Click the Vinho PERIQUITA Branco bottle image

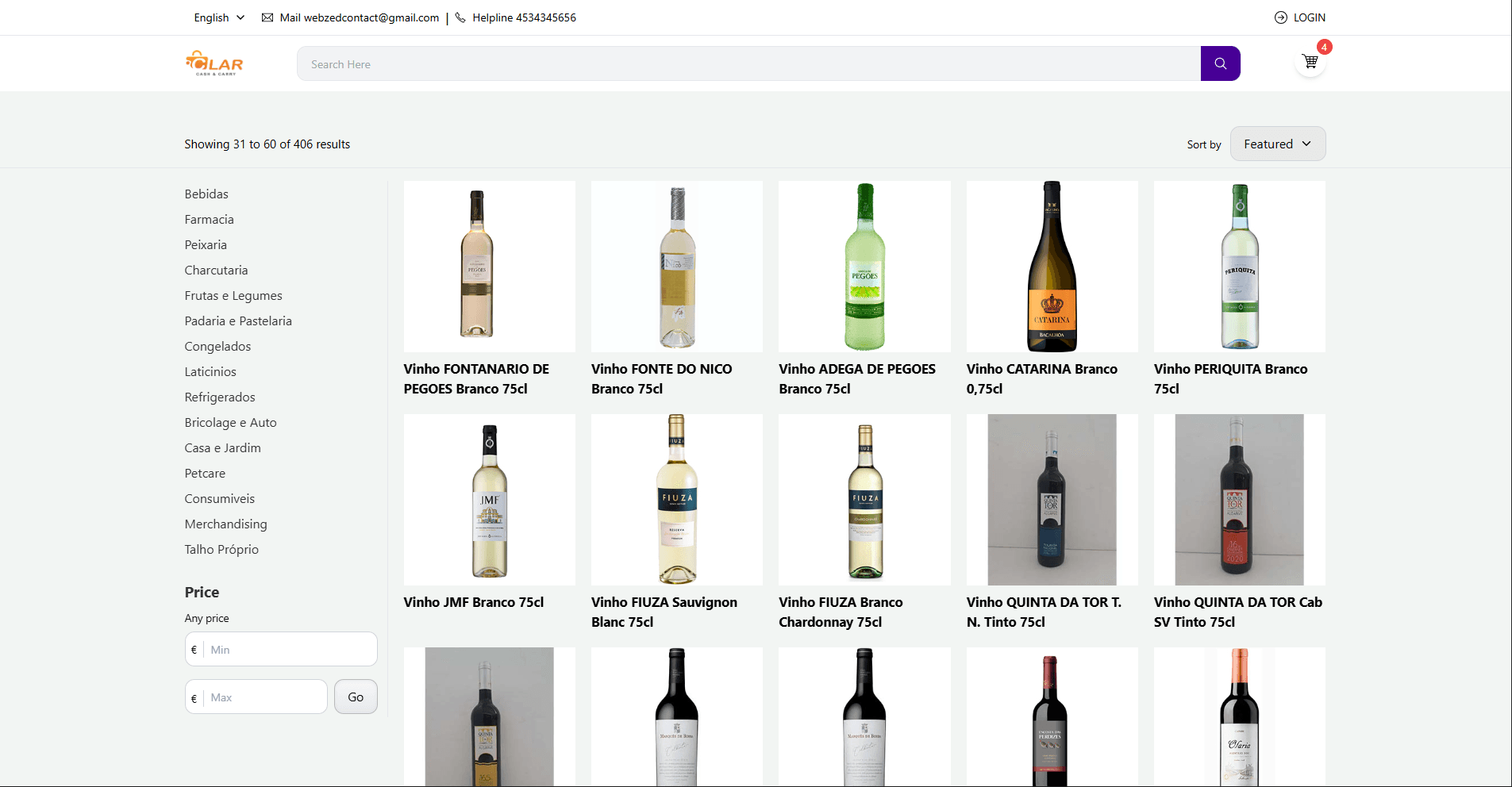click(1239, 267)
